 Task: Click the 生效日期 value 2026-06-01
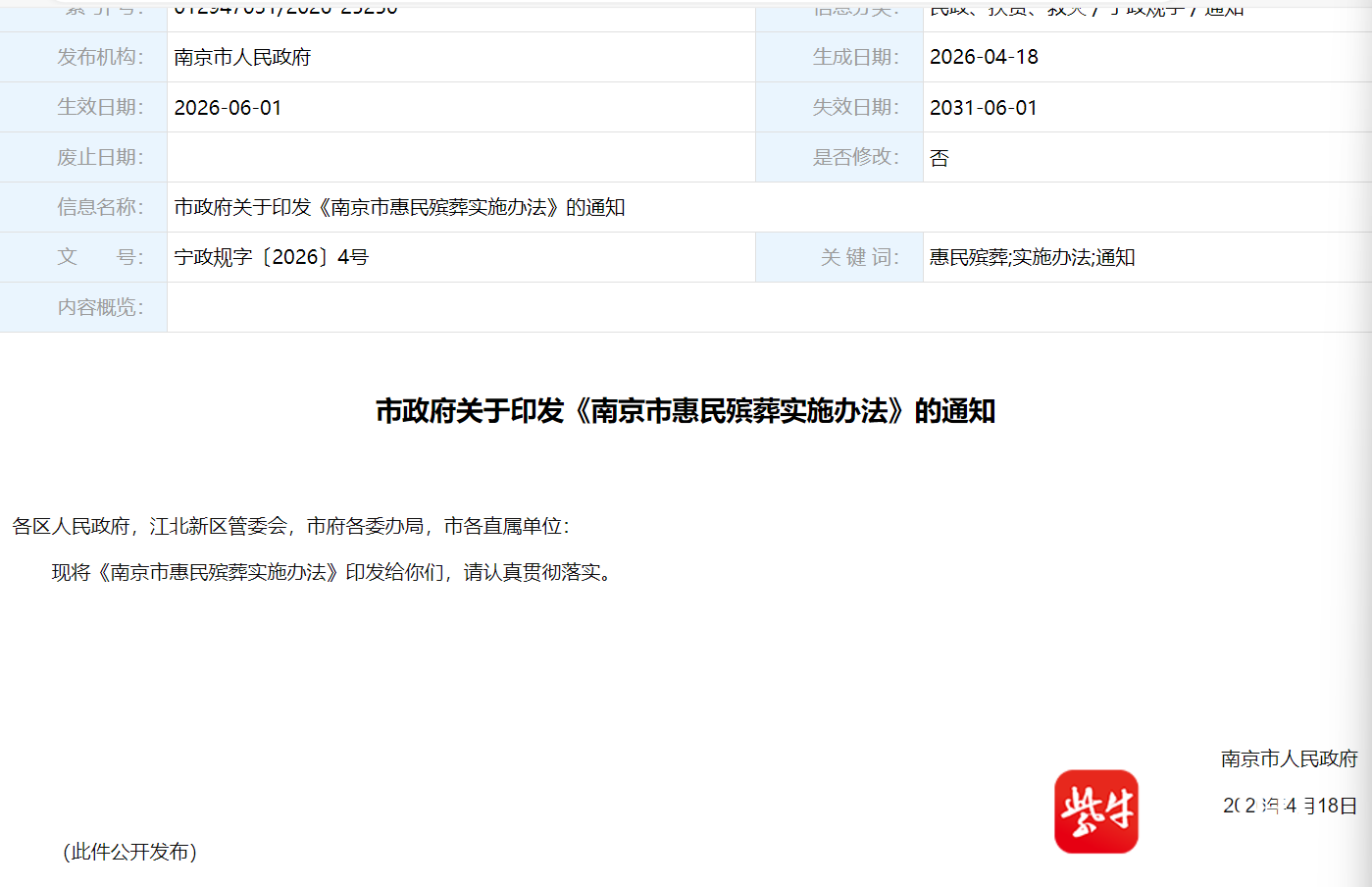point(228,108)
